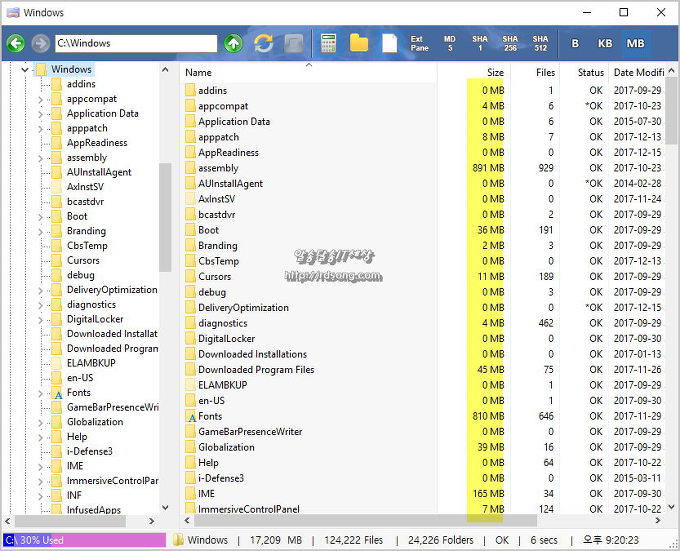Expand the appcompat tree node
The width and height of the screenshot is (680, 551).
[40, 99]
